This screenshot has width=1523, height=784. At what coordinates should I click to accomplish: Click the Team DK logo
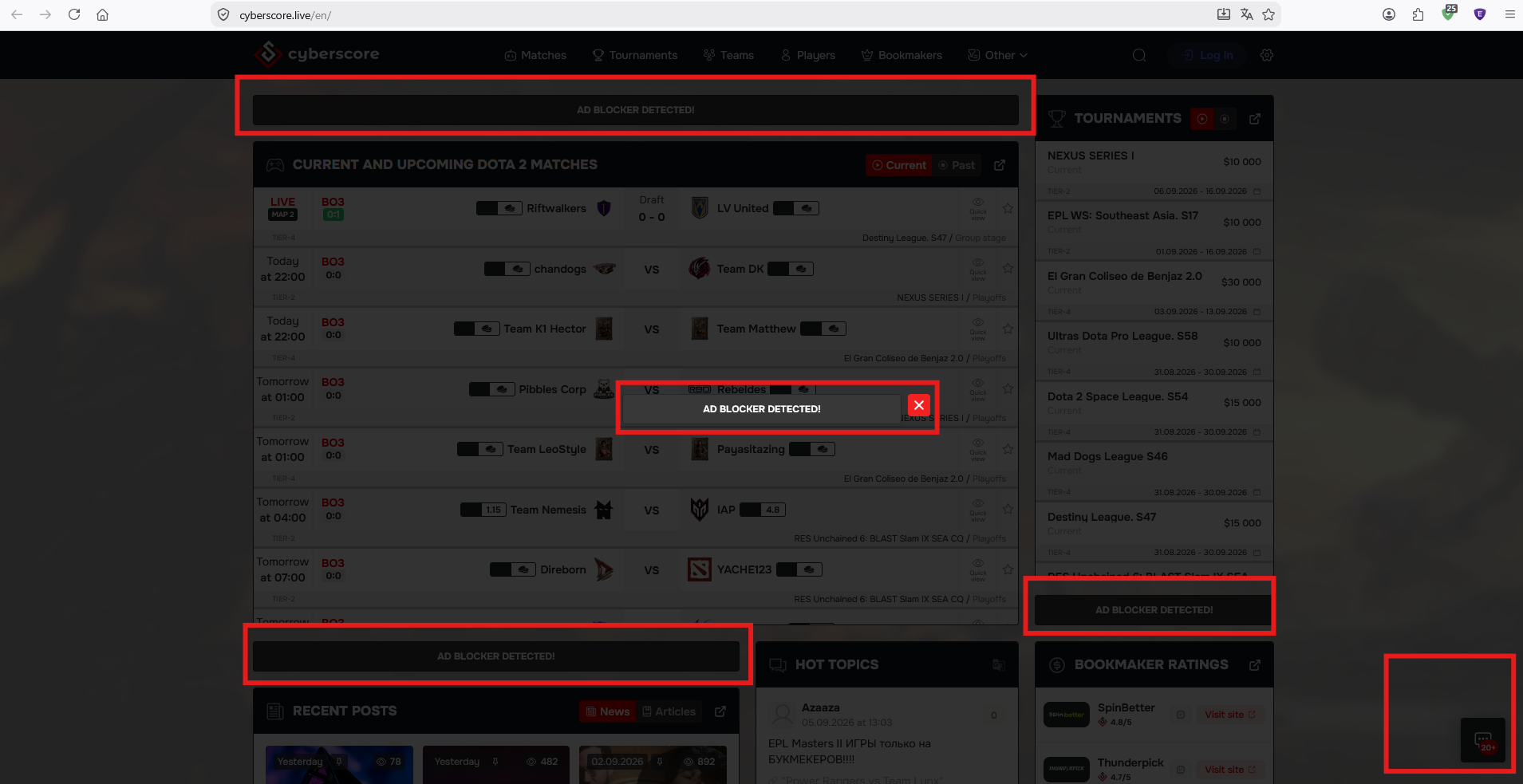click(700, 269)
